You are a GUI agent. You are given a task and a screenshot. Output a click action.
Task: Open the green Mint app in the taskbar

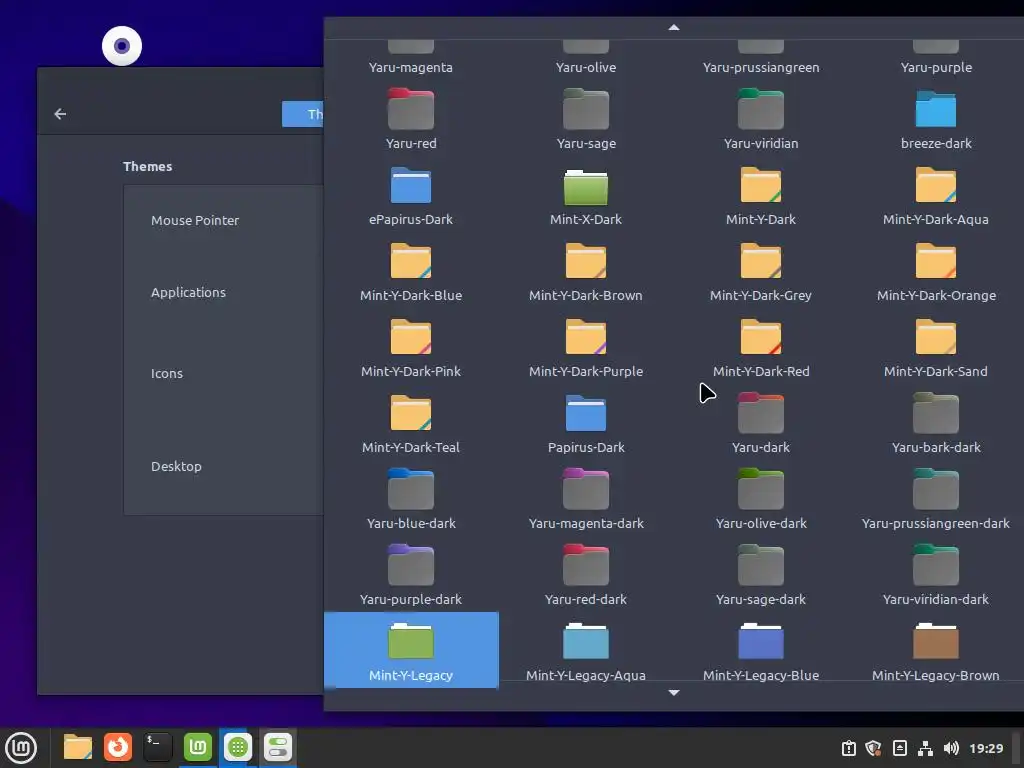[198, 747]
